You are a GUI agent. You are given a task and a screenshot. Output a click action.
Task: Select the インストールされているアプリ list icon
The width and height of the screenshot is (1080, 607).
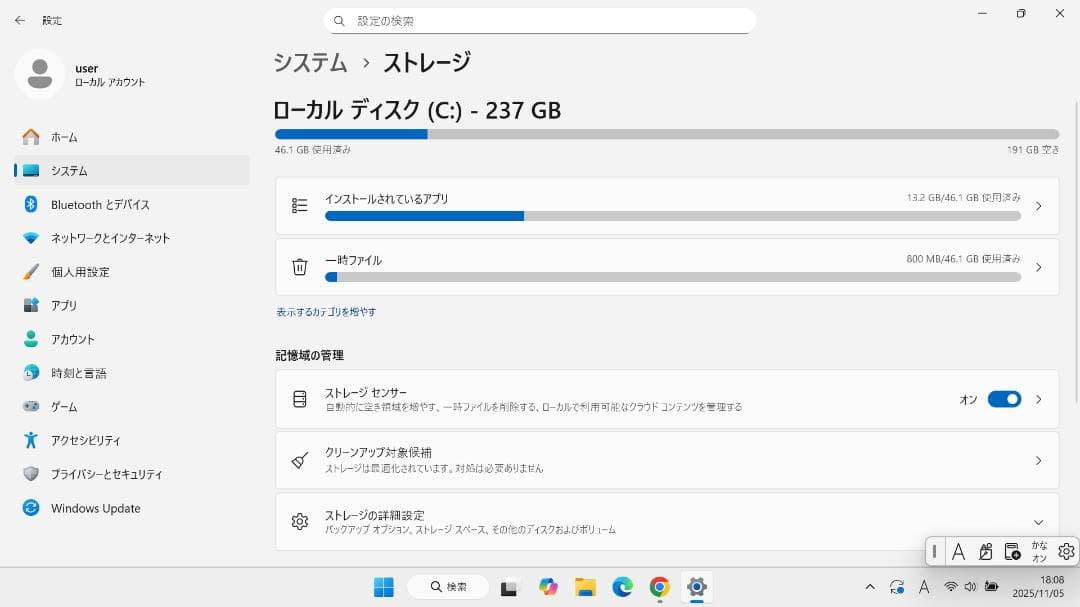[298, 205]
